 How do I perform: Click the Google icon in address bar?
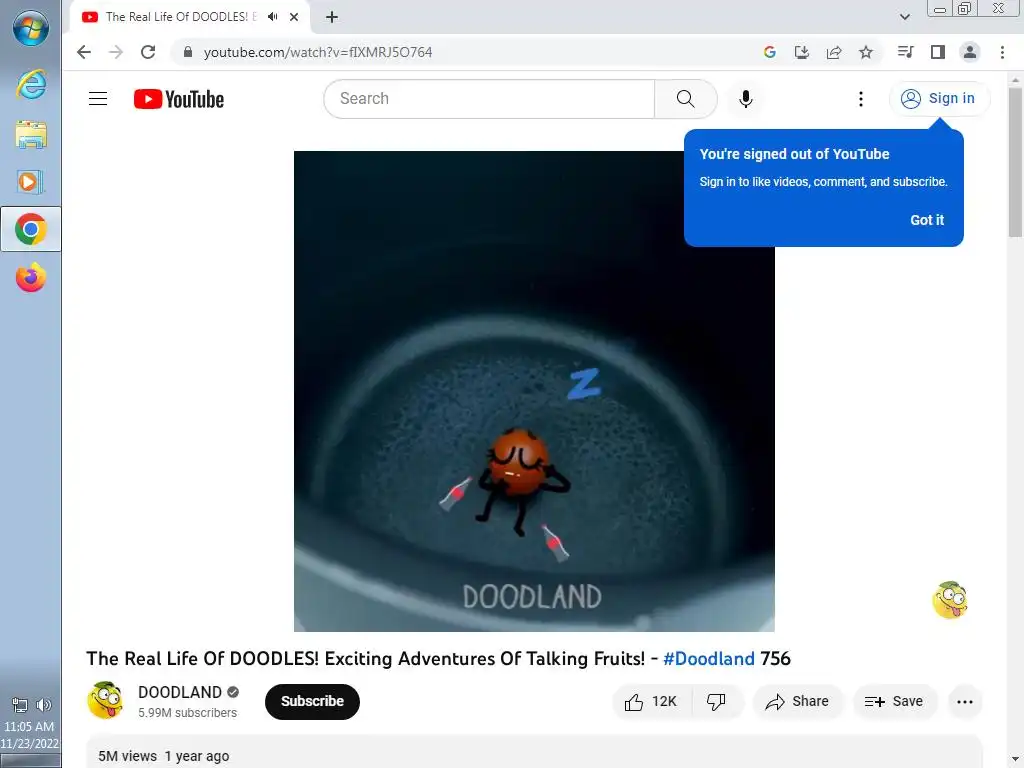[769, 52]
